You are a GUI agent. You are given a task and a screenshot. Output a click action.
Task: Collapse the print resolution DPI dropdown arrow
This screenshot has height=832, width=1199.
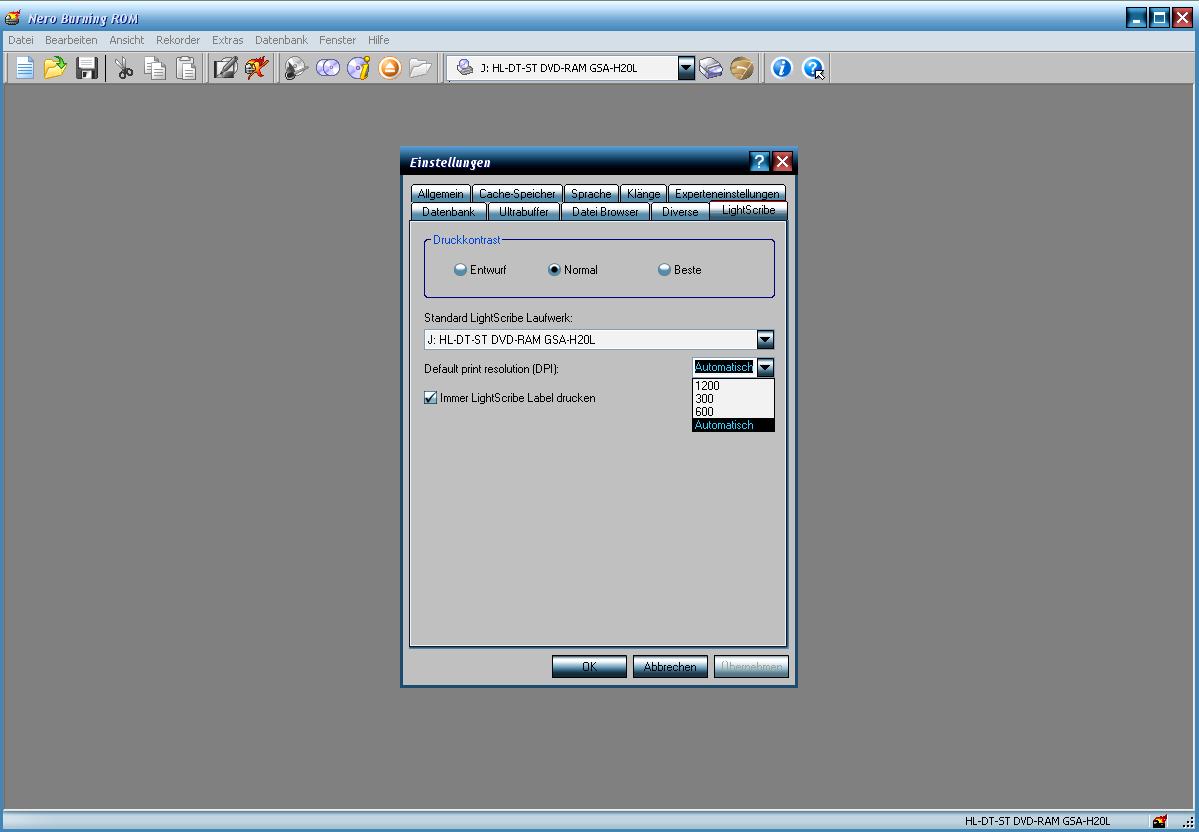coord(765,368)
